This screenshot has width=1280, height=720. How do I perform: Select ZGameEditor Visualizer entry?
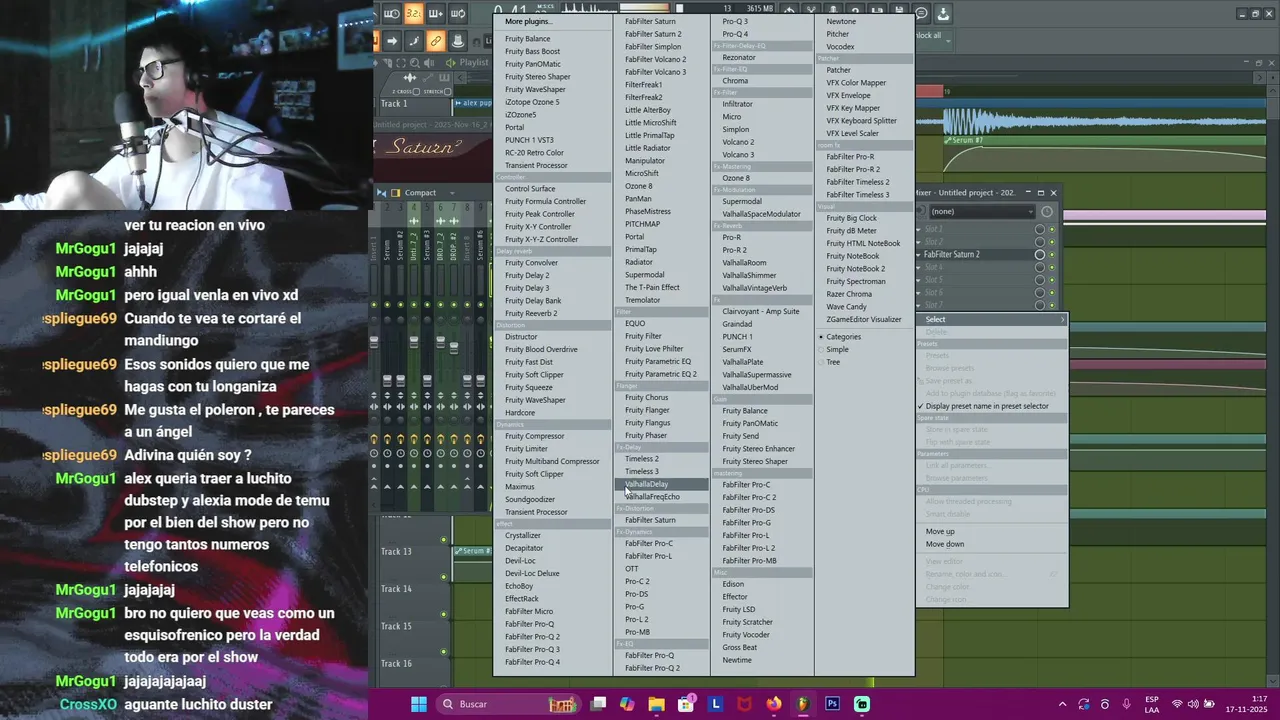pyautogui.click(x=864, y=319)
